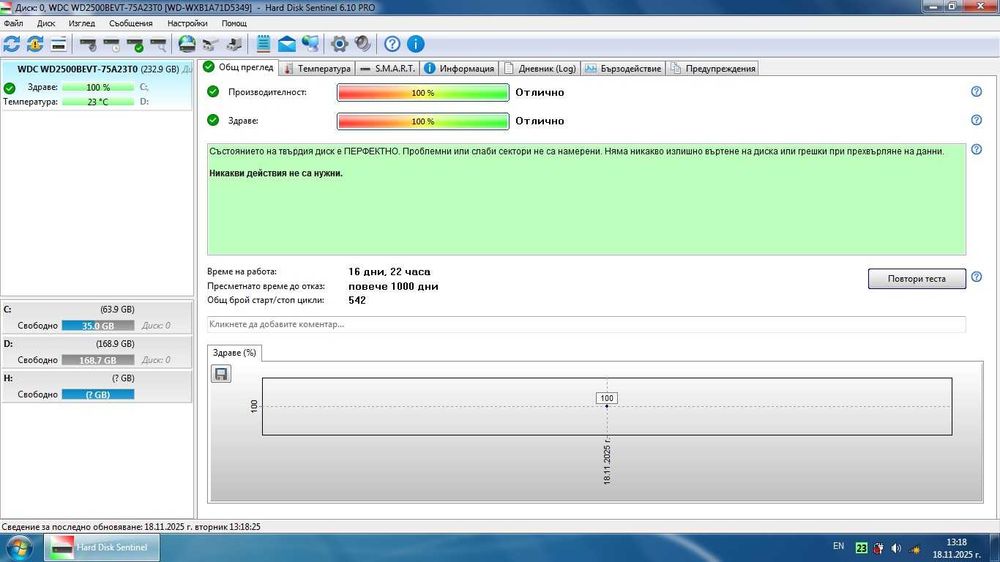The height and width of the screenshot is (562, 1000).
Task: Open the blue notepad report icon
Action: tap(263, 44)
